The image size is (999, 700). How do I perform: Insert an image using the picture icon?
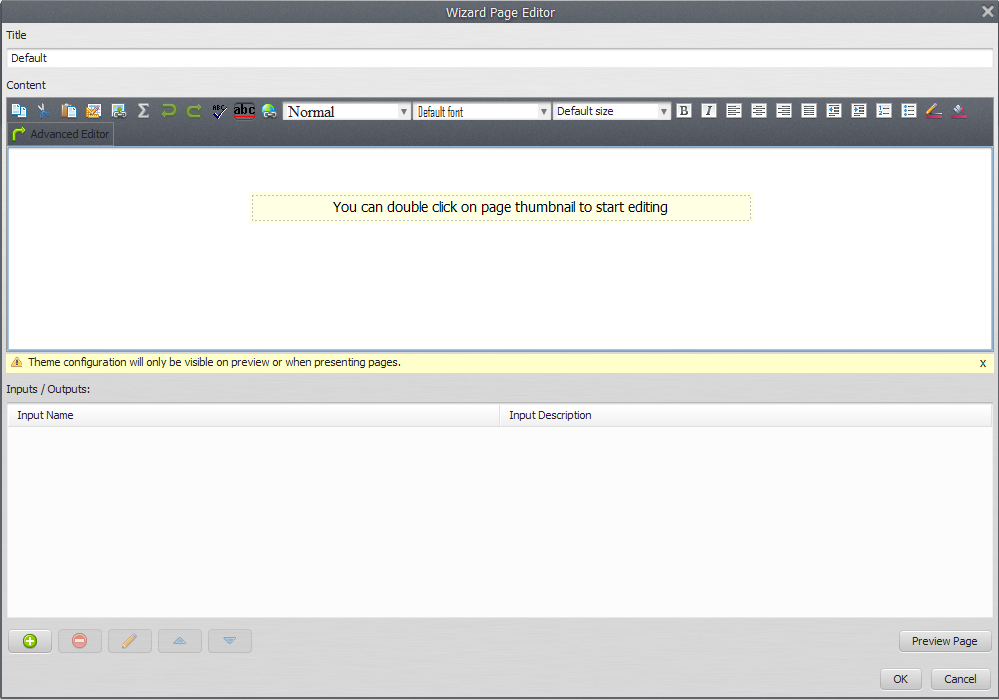(94, 111)
